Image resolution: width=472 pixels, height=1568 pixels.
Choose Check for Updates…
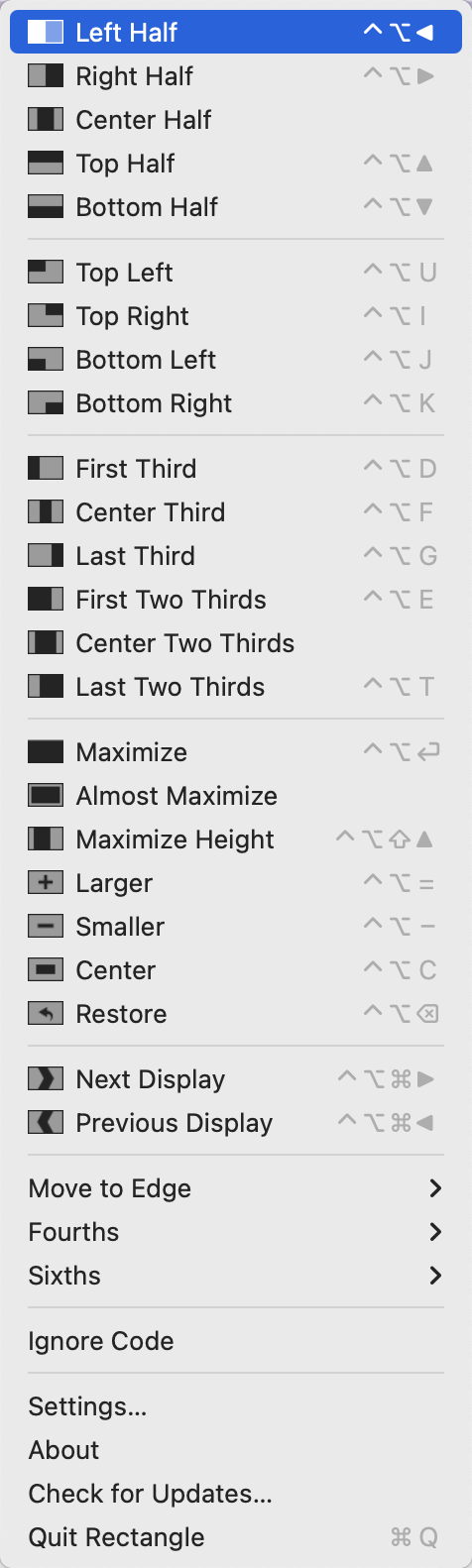pos(236,1494)
